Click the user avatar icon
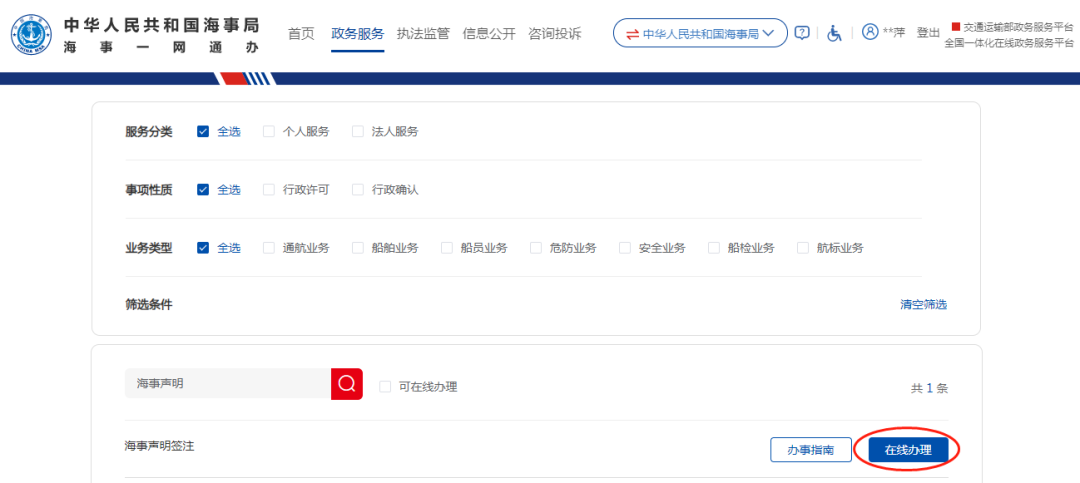The image size is (1080, 483). point(870,32)
